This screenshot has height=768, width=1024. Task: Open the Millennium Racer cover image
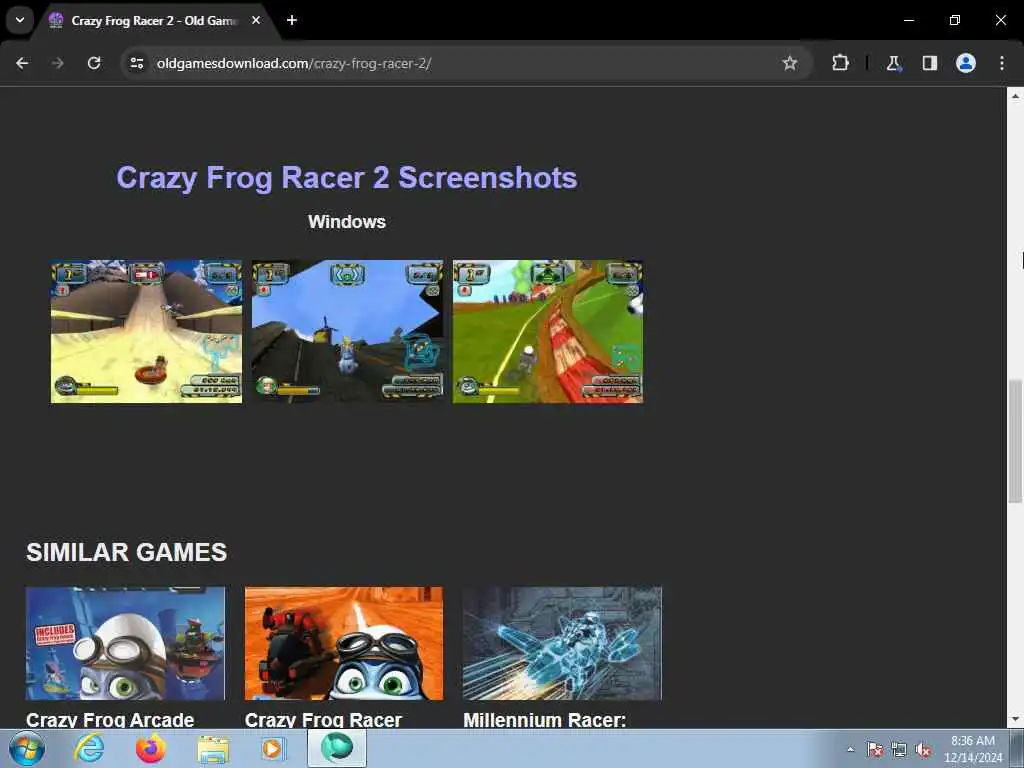(x=562, y=643)
